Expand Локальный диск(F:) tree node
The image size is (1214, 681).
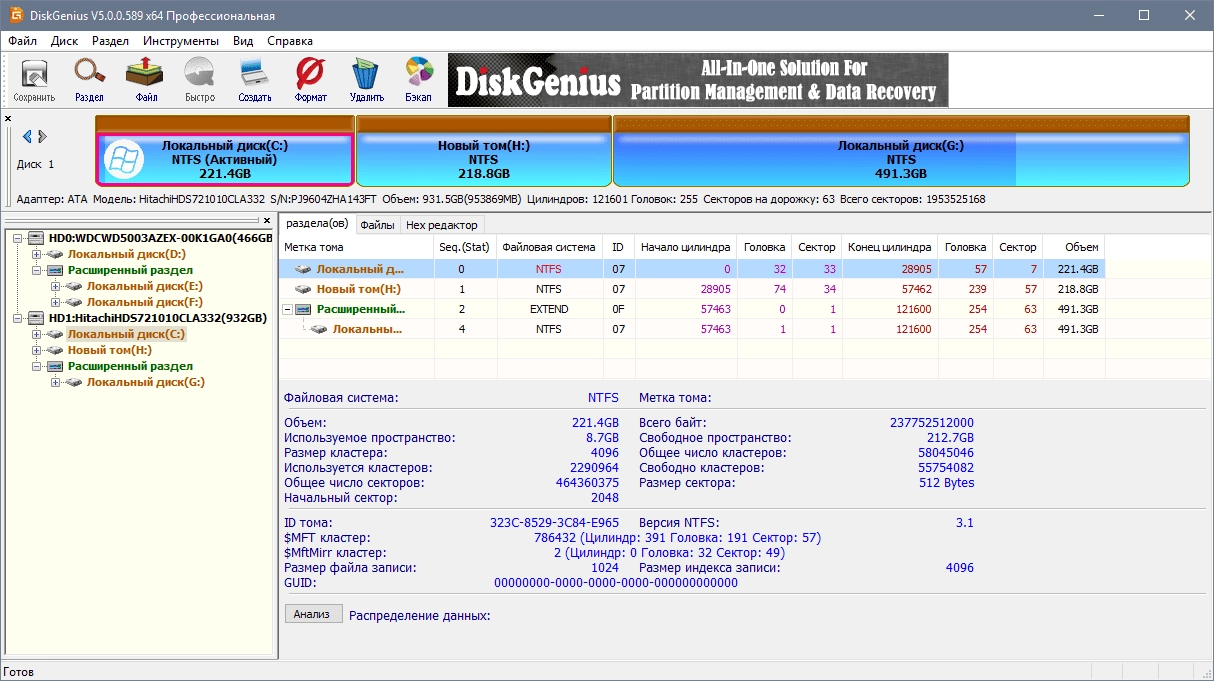(56, 302)
